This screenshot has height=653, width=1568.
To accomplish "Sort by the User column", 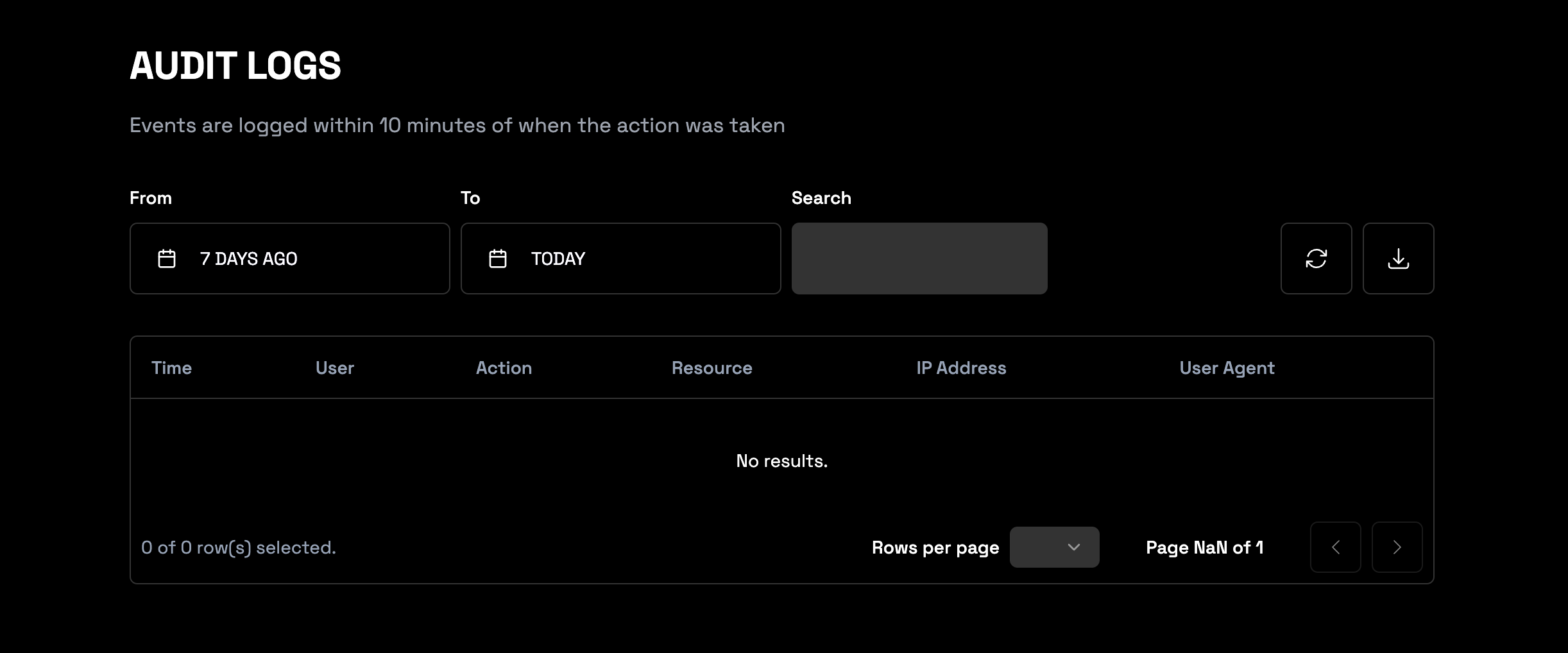I will point(334,367).
